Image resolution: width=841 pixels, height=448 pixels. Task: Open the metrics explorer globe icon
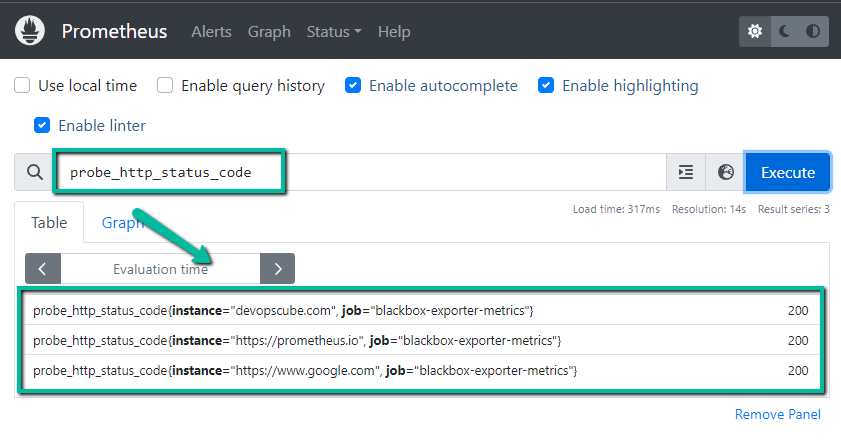(x=725, y=172)
